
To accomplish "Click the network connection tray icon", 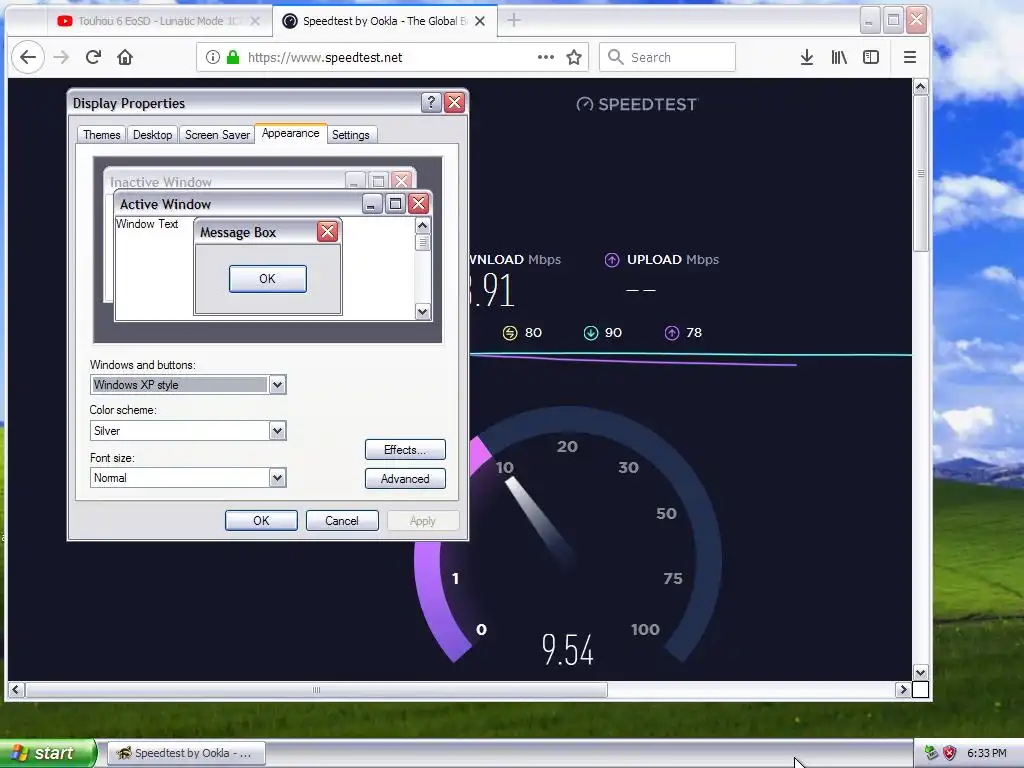I will (x=931, y=753).
